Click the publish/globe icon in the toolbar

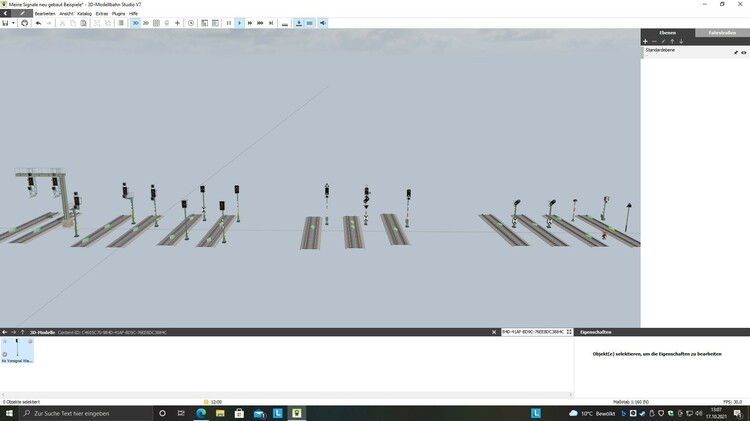point(24,23)
